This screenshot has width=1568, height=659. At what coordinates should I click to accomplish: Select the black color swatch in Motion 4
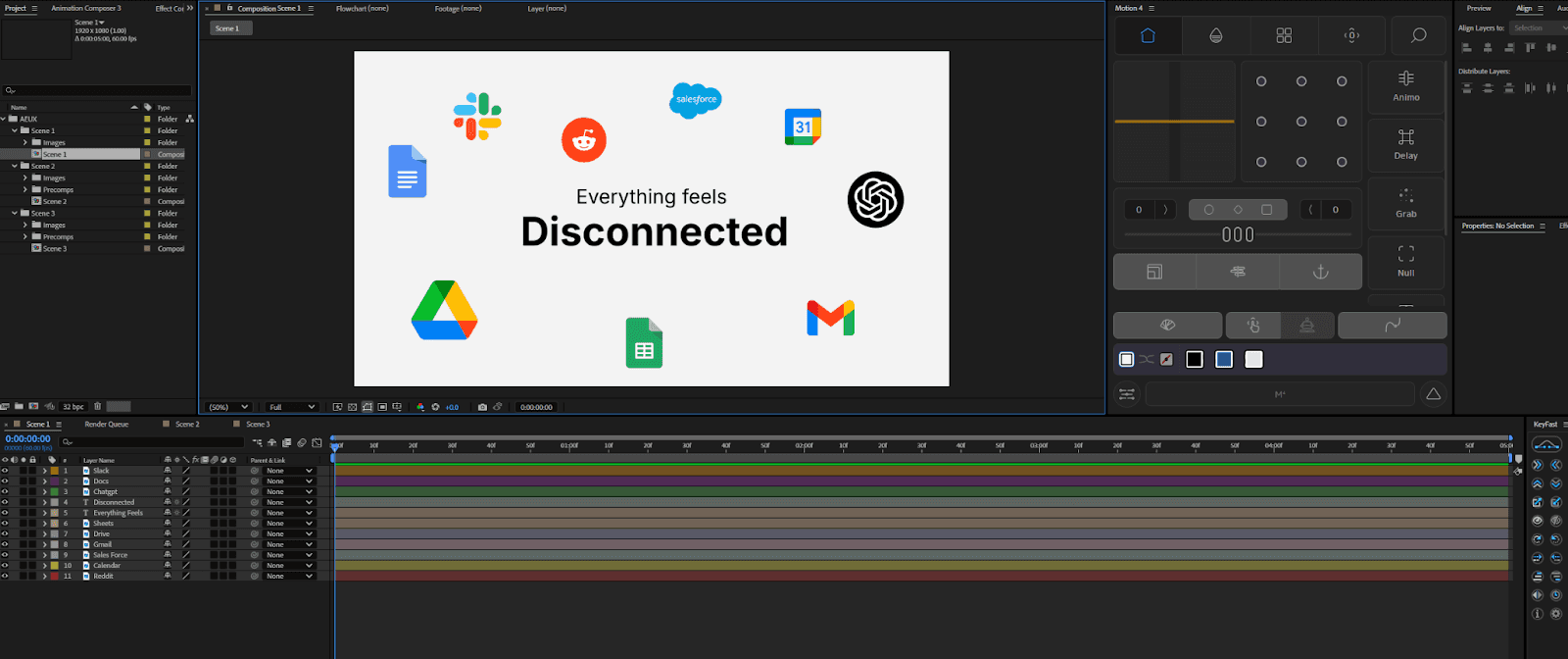1195,360
